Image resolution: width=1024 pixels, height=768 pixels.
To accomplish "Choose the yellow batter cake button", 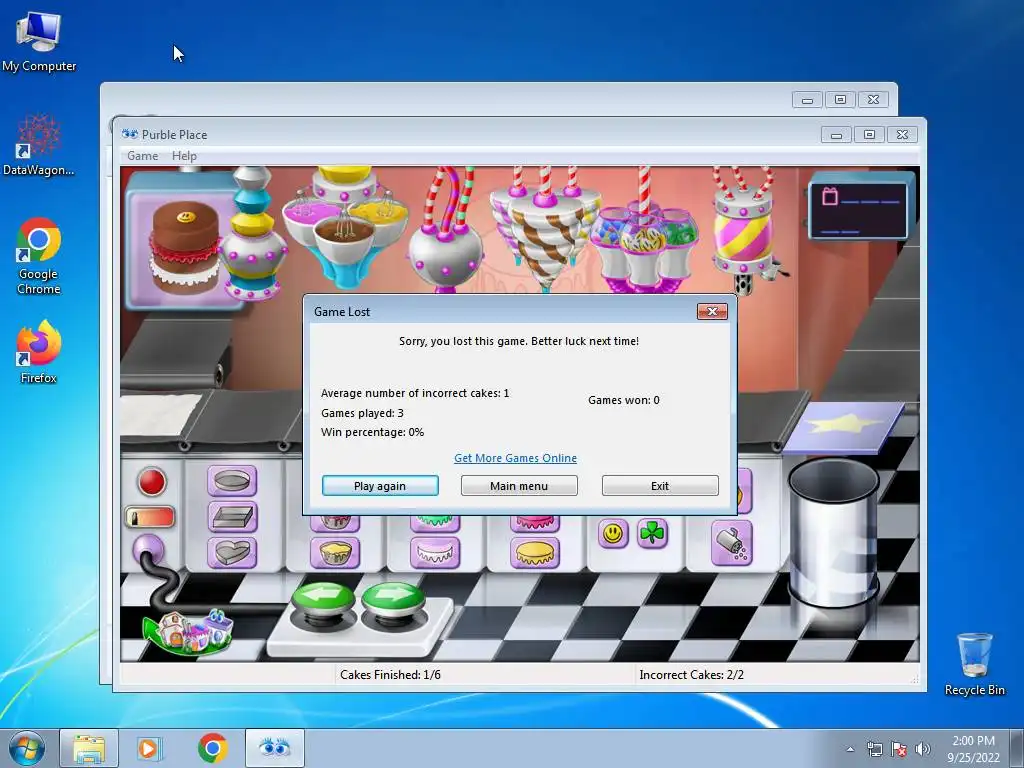I will (335, 553).
